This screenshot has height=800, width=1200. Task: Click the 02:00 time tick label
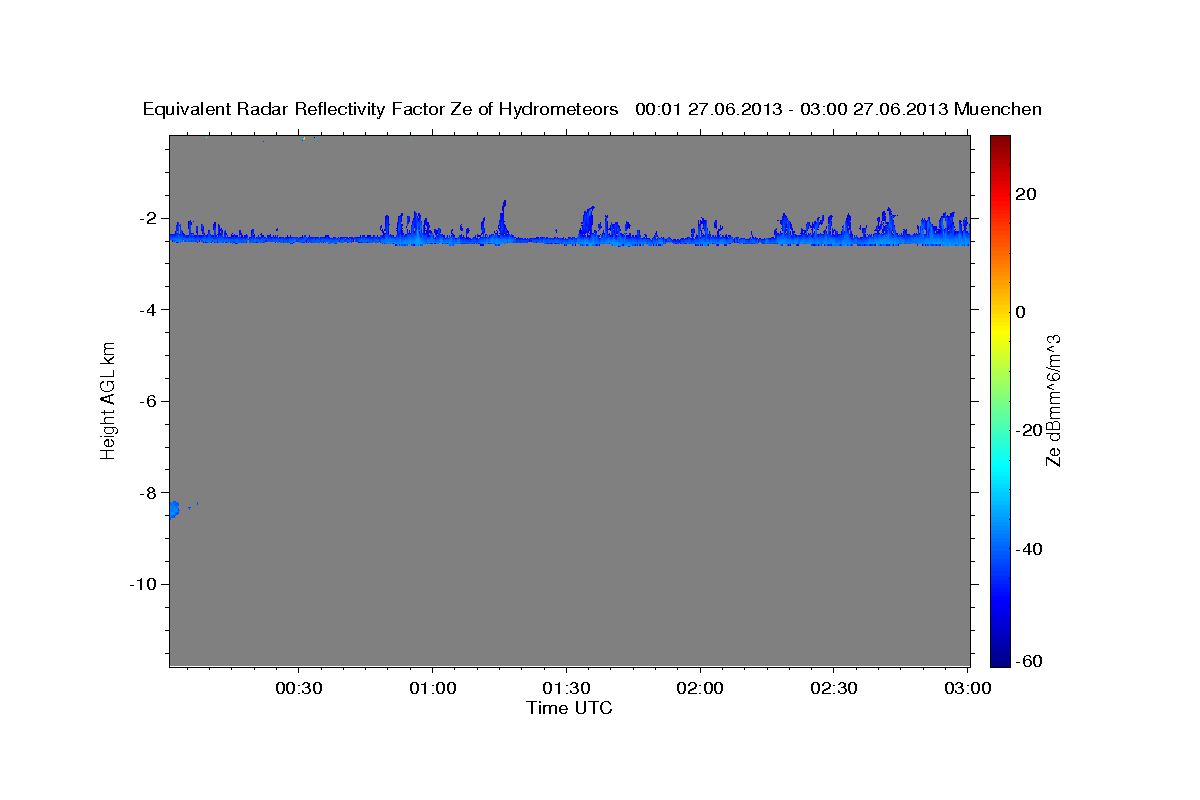700,688
